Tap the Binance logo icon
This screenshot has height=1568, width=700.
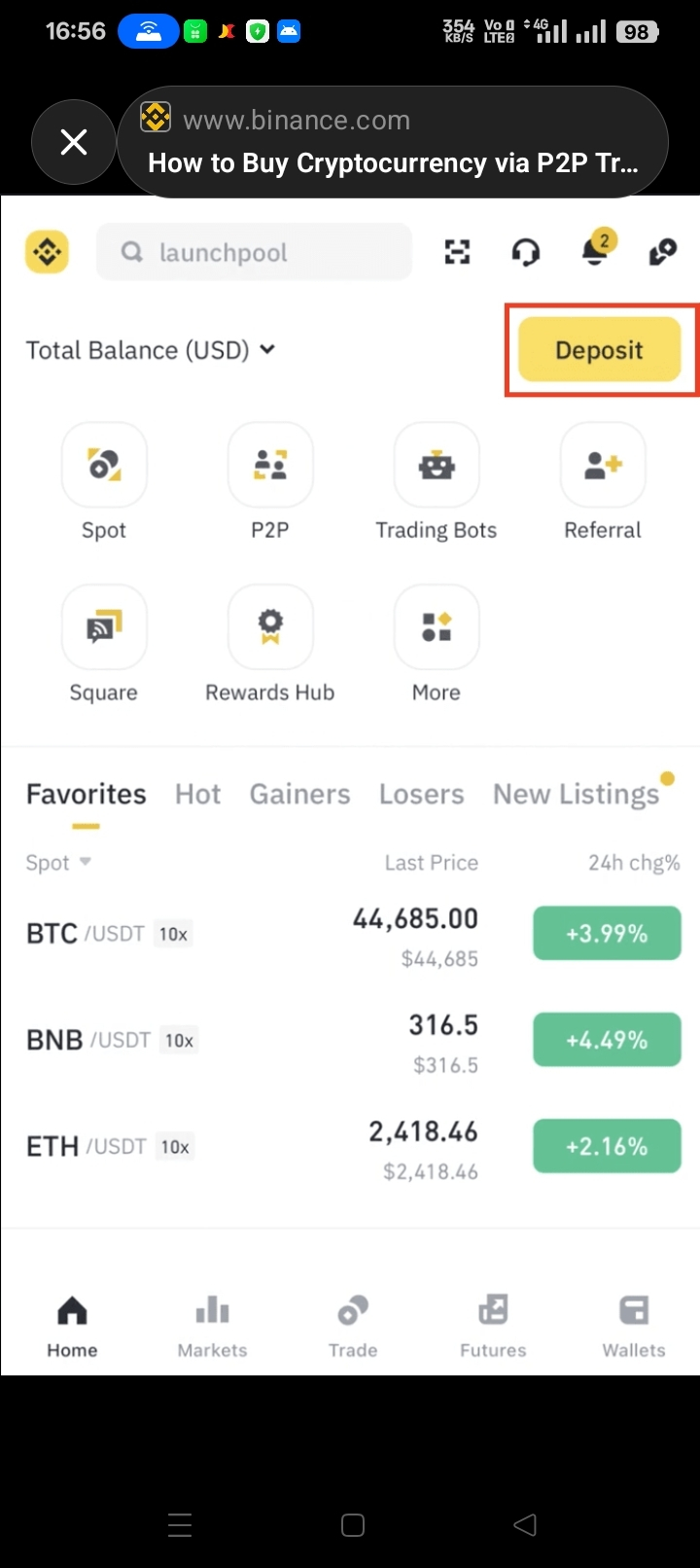click(47, 253)
